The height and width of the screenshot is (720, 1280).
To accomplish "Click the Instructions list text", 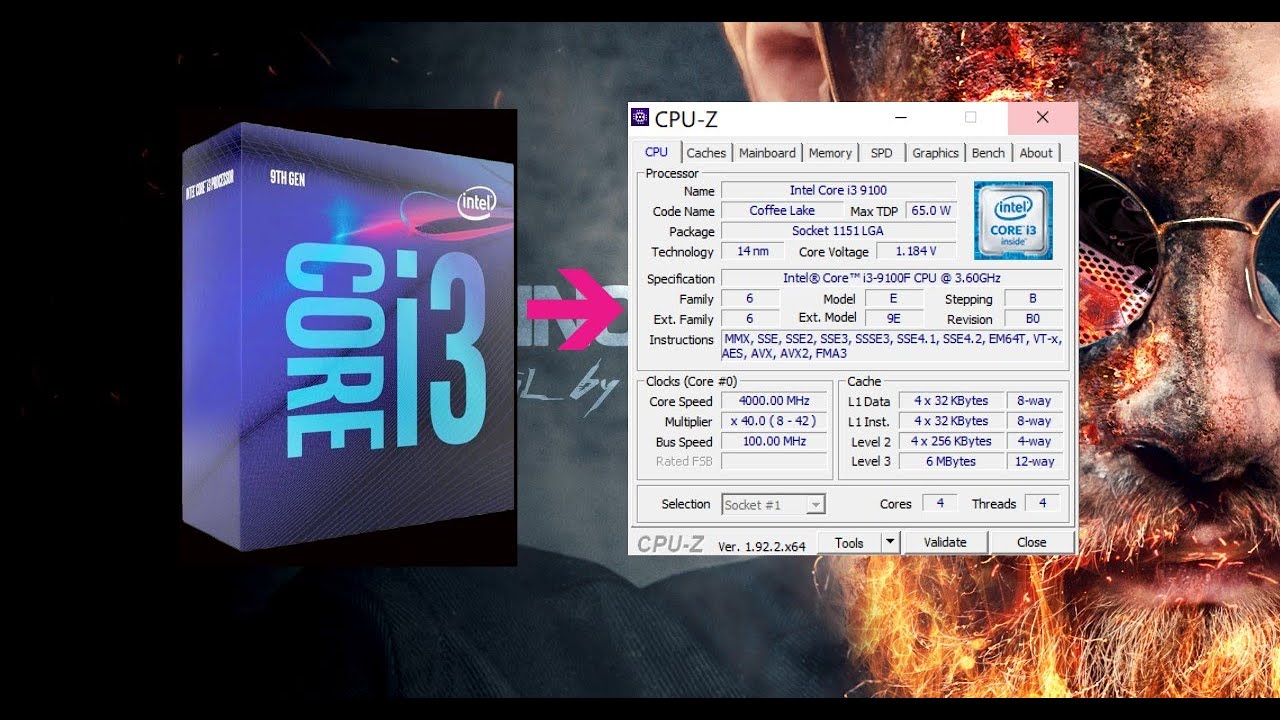I will 891,346.
